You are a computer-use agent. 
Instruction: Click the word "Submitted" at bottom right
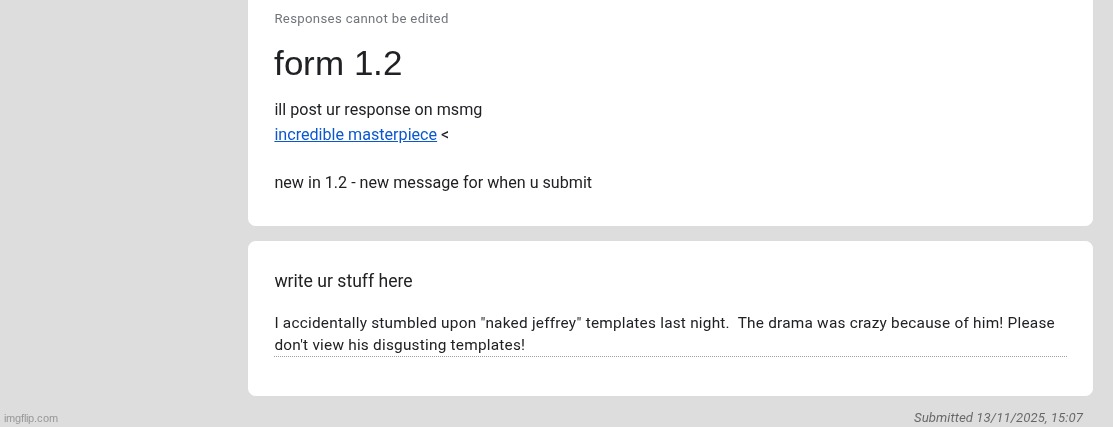click(x=943, y=418)
